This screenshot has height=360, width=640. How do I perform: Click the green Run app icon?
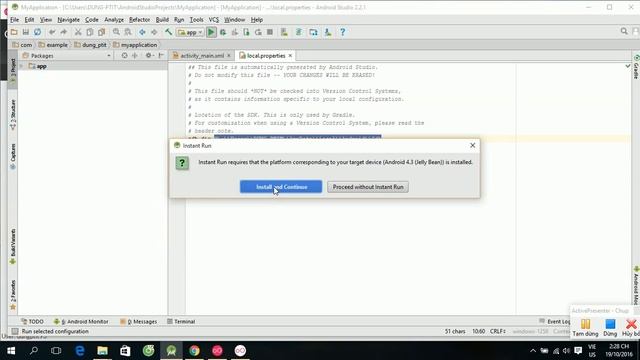[211, 32]
